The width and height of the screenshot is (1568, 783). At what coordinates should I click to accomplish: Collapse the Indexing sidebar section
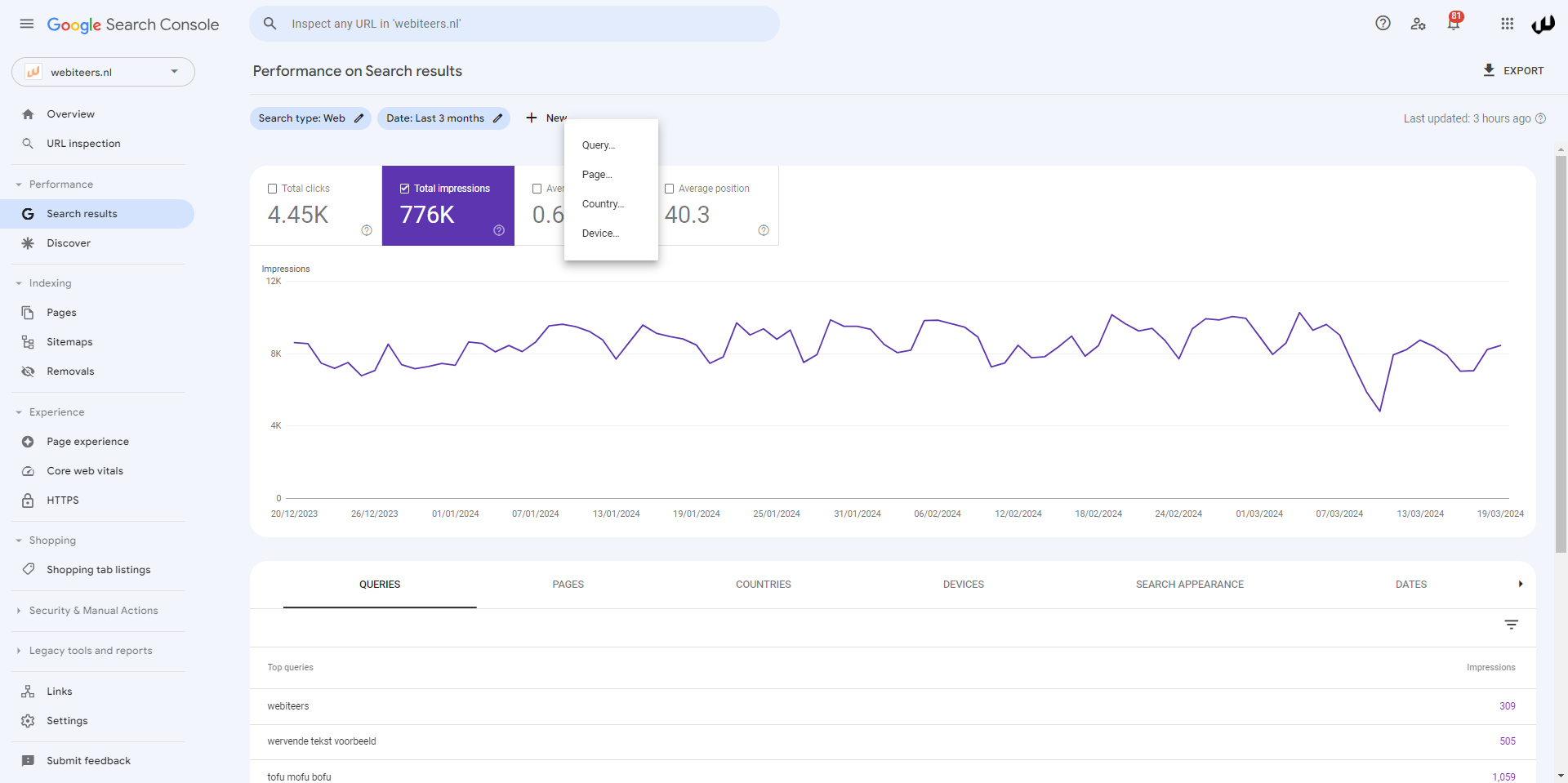click(x=19, y=283)
